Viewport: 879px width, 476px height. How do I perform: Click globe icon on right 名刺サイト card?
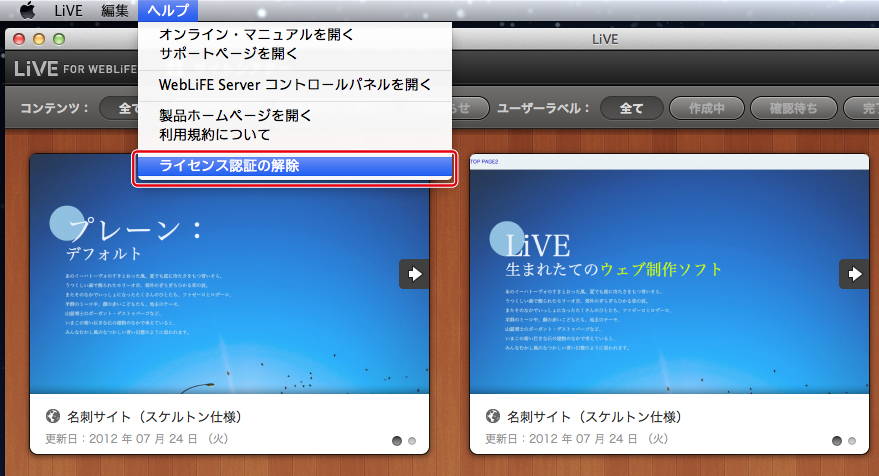[493, 417]
